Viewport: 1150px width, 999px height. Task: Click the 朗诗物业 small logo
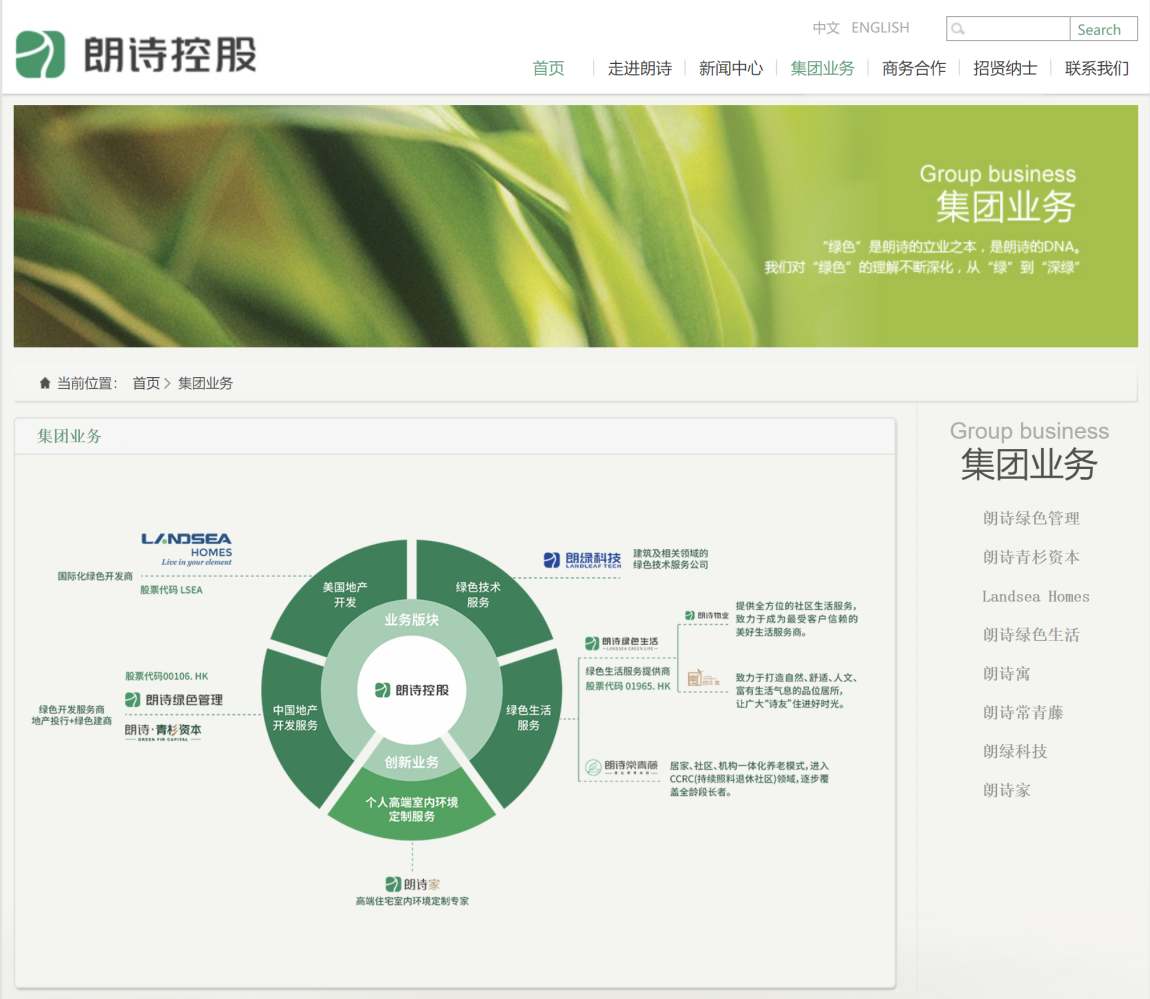point(707,615)
